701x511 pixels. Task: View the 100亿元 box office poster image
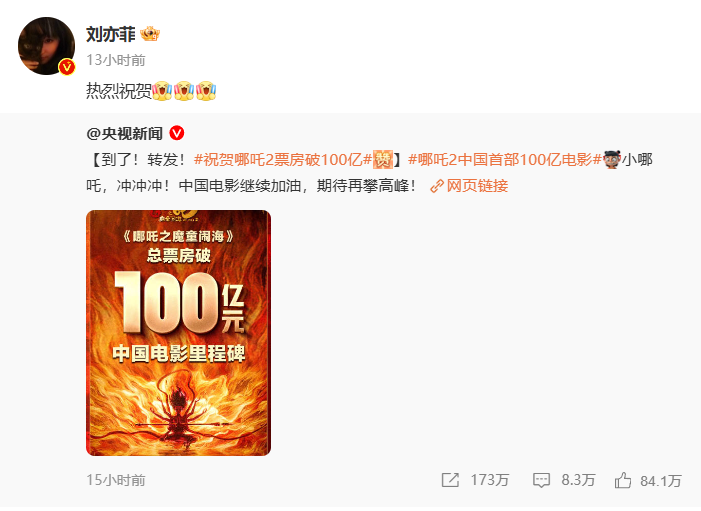tap(178, 333)
